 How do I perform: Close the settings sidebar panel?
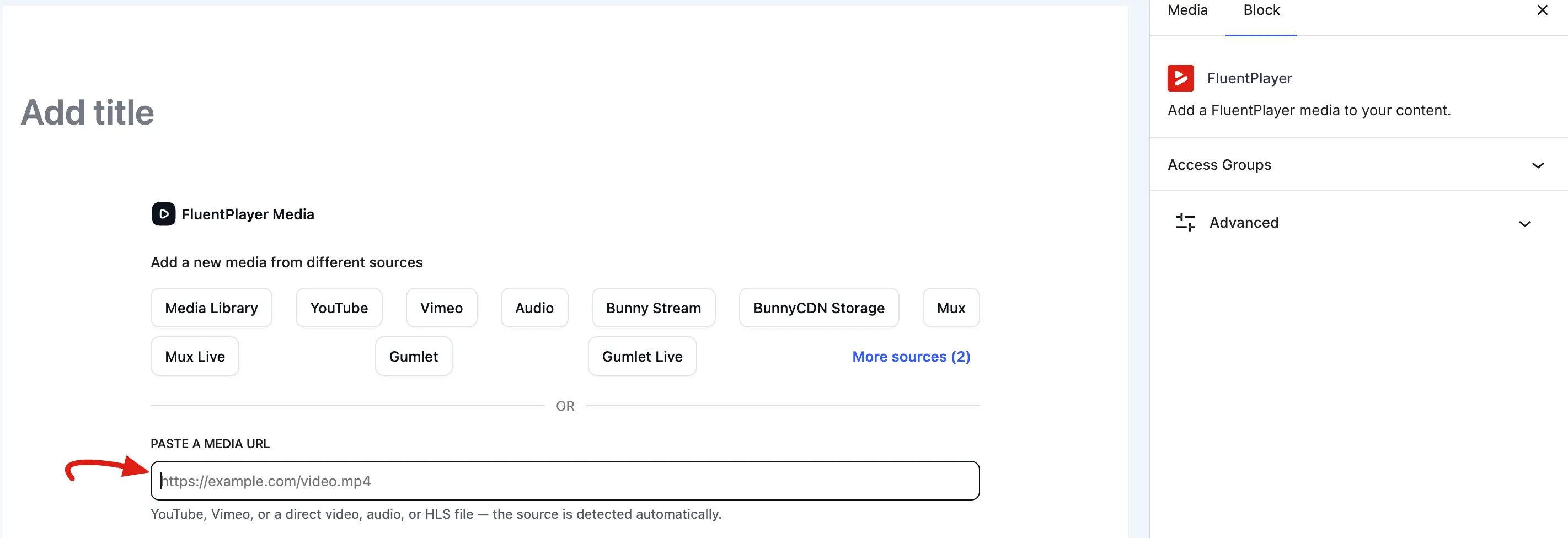tap(1542, 10)
